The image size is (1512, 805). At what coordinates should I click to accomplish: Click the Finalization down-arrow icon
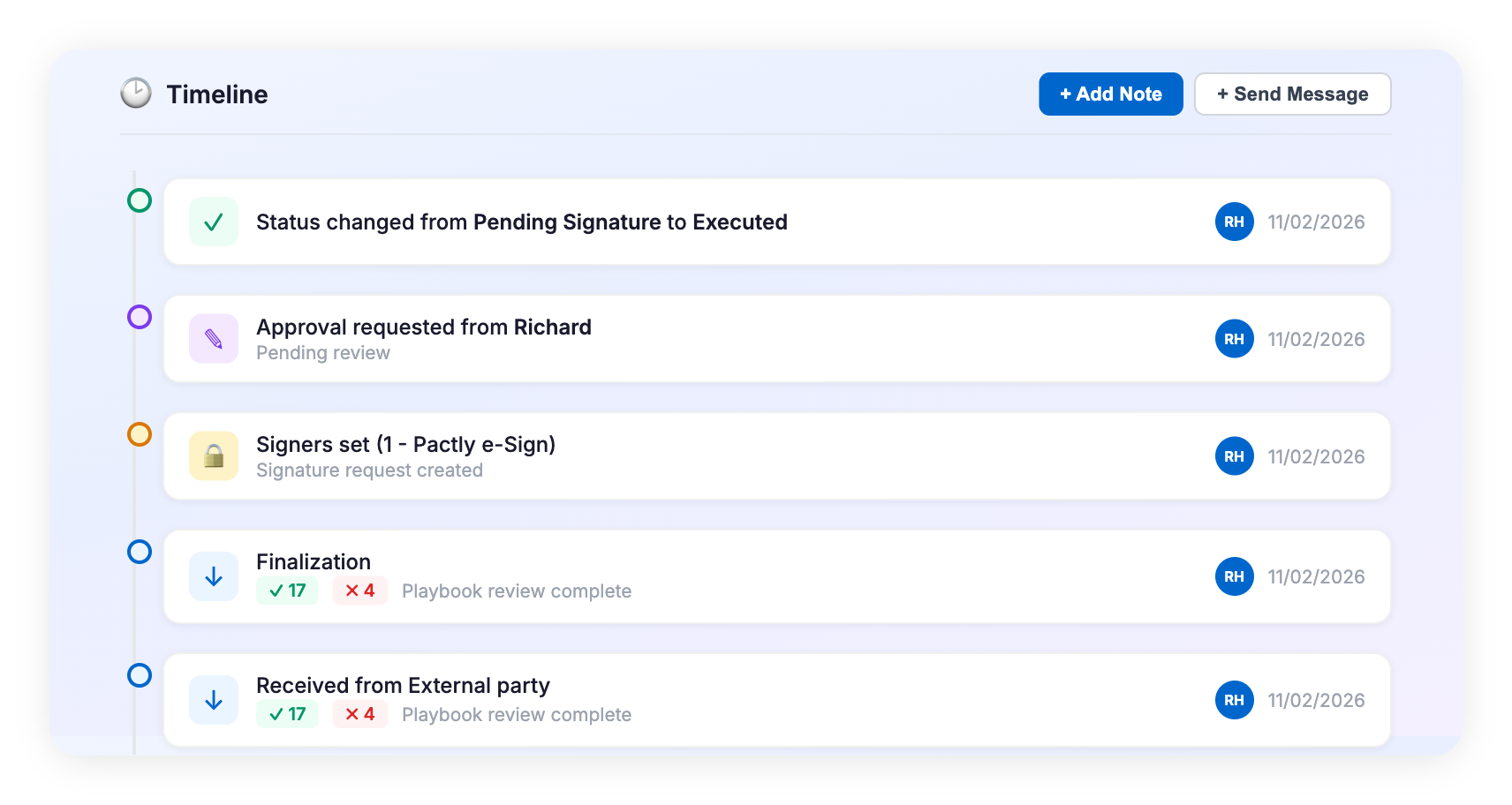click(x=214, y=576)
